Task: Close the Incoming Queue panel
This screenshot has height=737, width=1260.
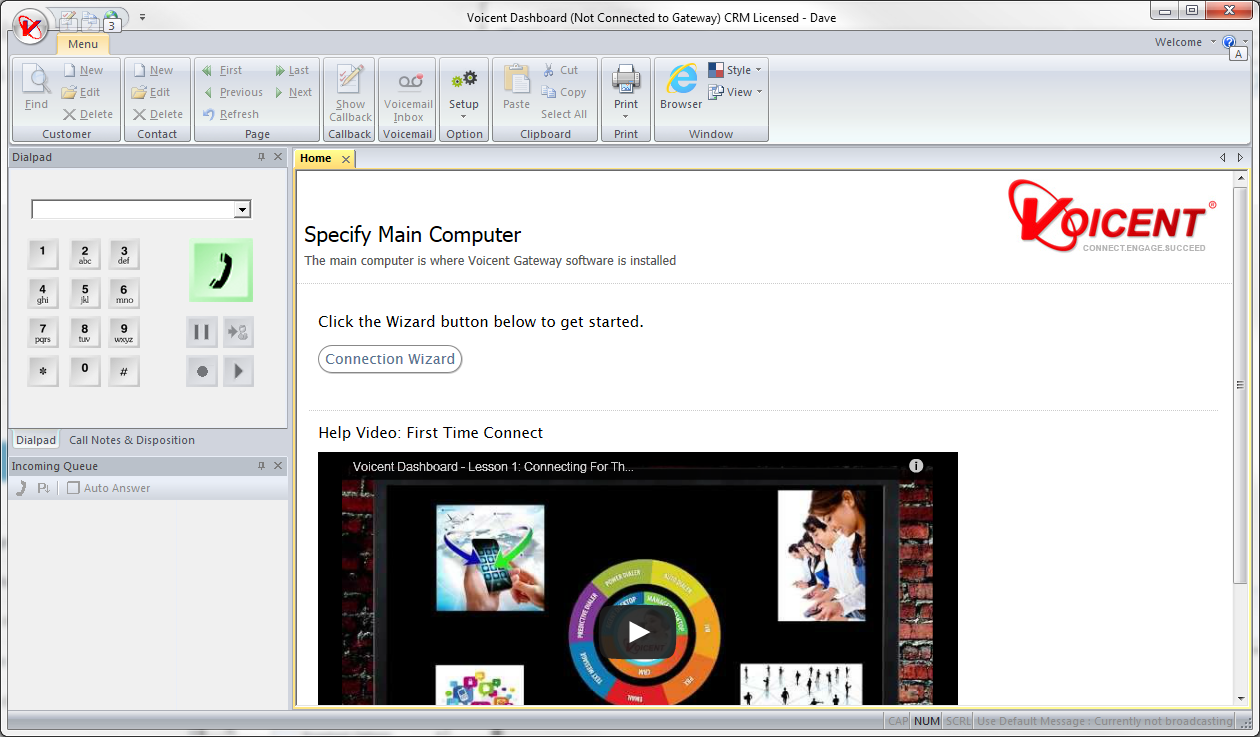Action: pos(278,466)
